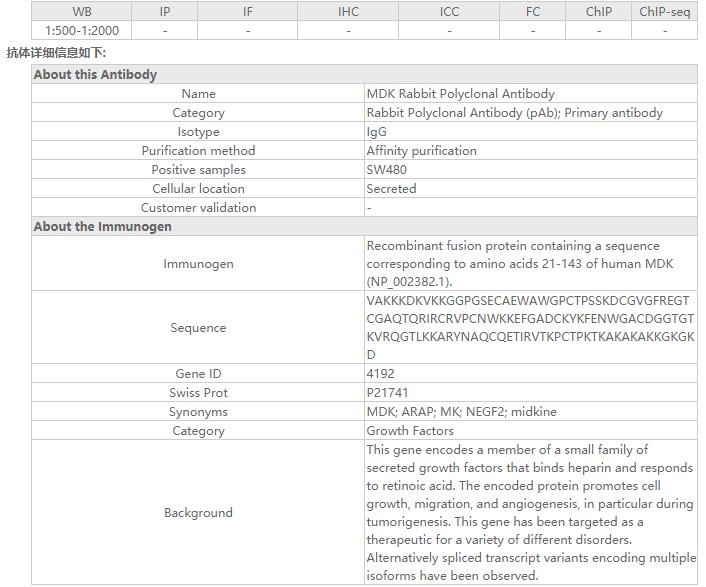Click the FC column header
The width and height of the screenshot is (706, 587).
tap(533, 12)
